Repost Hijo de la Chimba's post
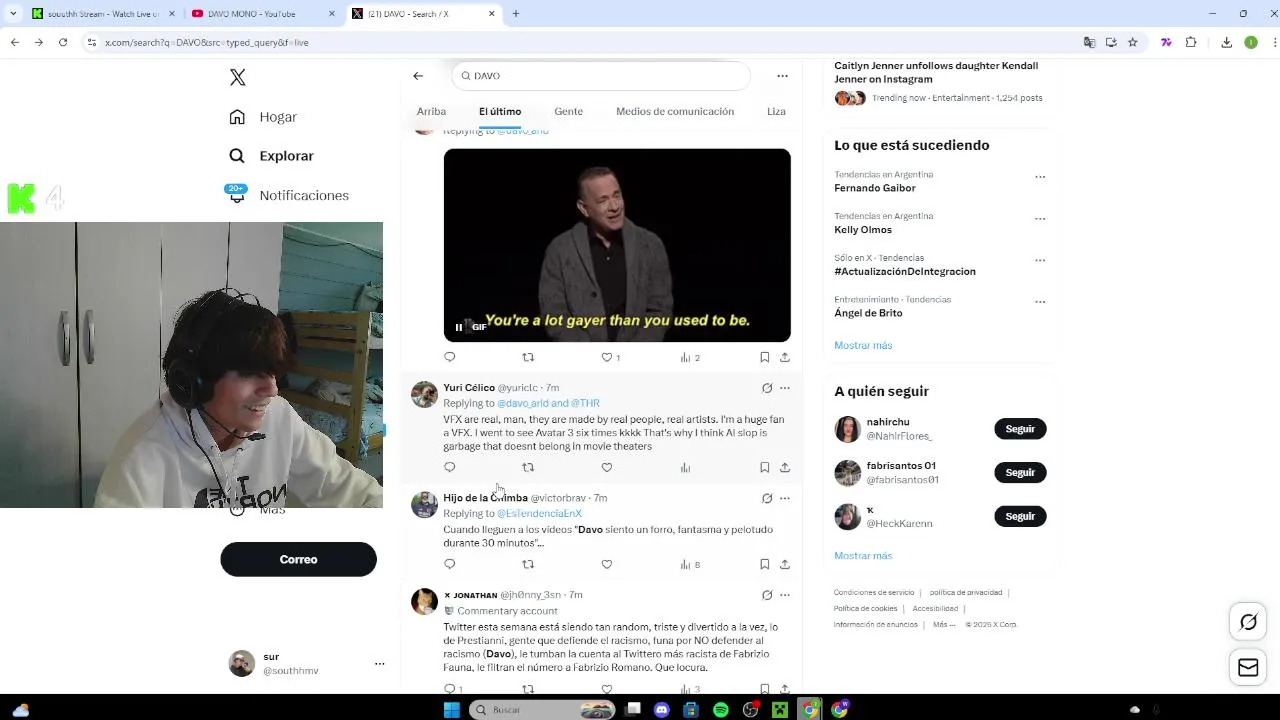1280x720 pixels. 528,564
